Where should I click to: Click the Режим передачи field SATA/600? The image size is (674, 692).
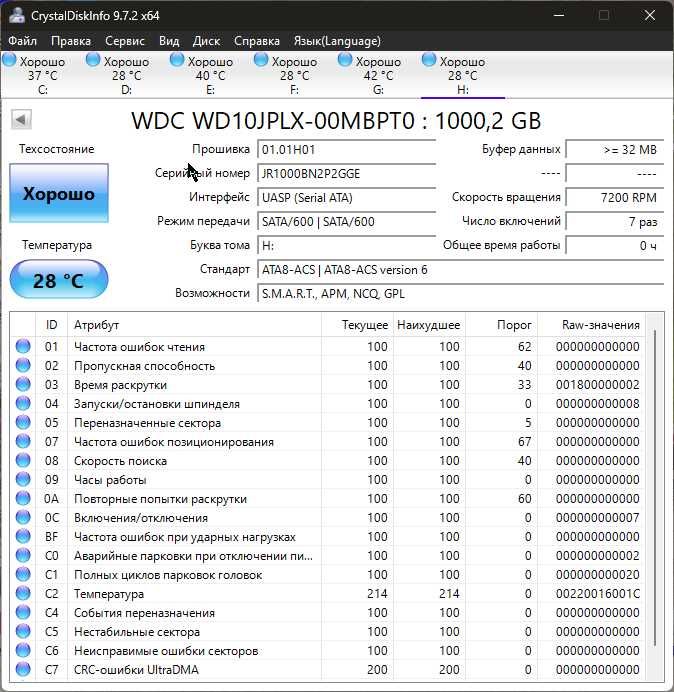(x=346, y=221)
